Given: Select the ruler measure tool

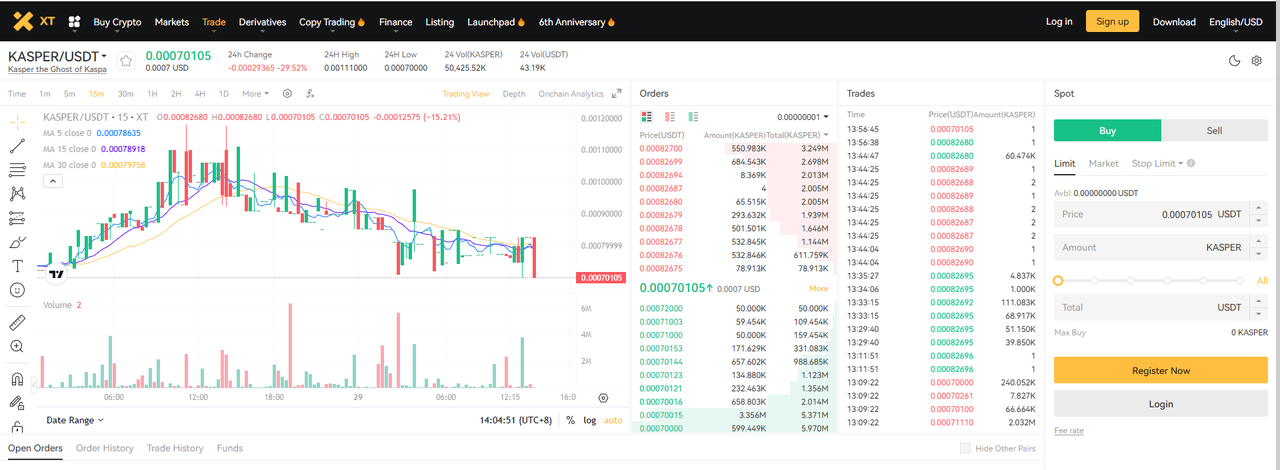Looking at the screenshot, I should tap(17, 323).
